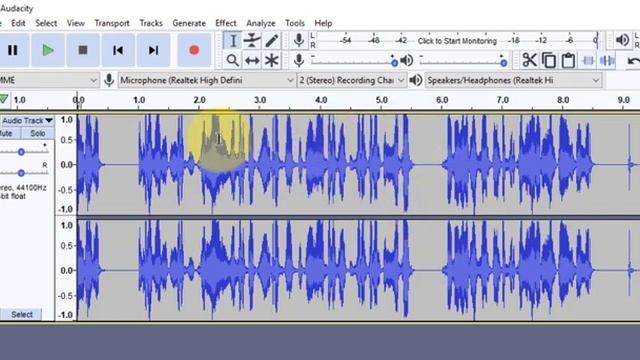Skip to start of the track

click(118, 50)
